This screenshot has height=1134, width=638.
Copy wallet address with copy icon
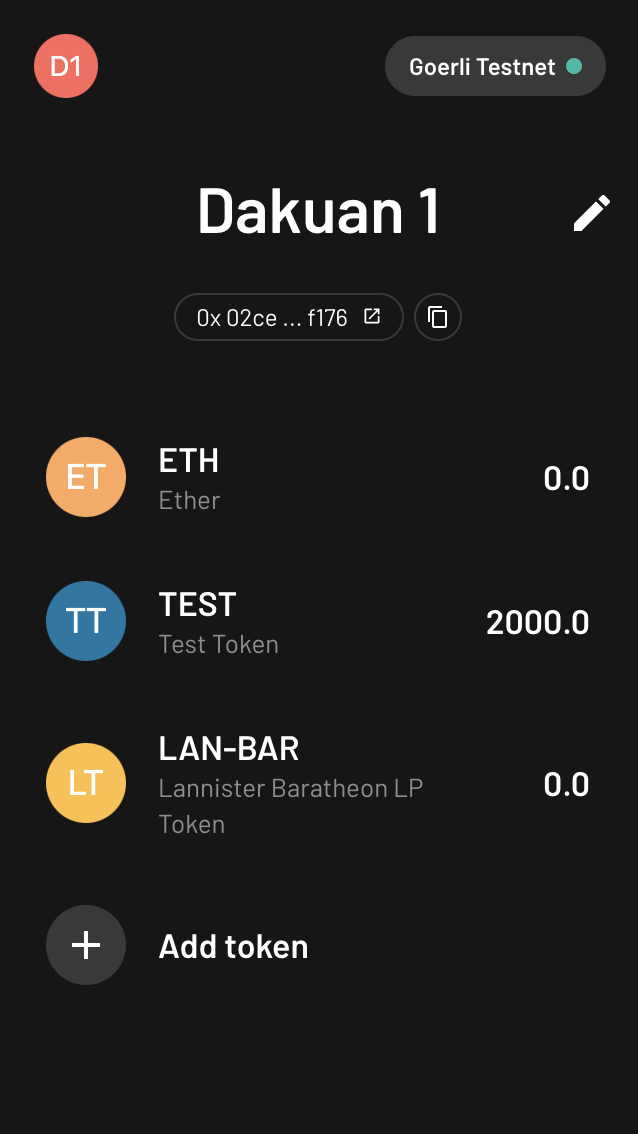pos(438,318)
